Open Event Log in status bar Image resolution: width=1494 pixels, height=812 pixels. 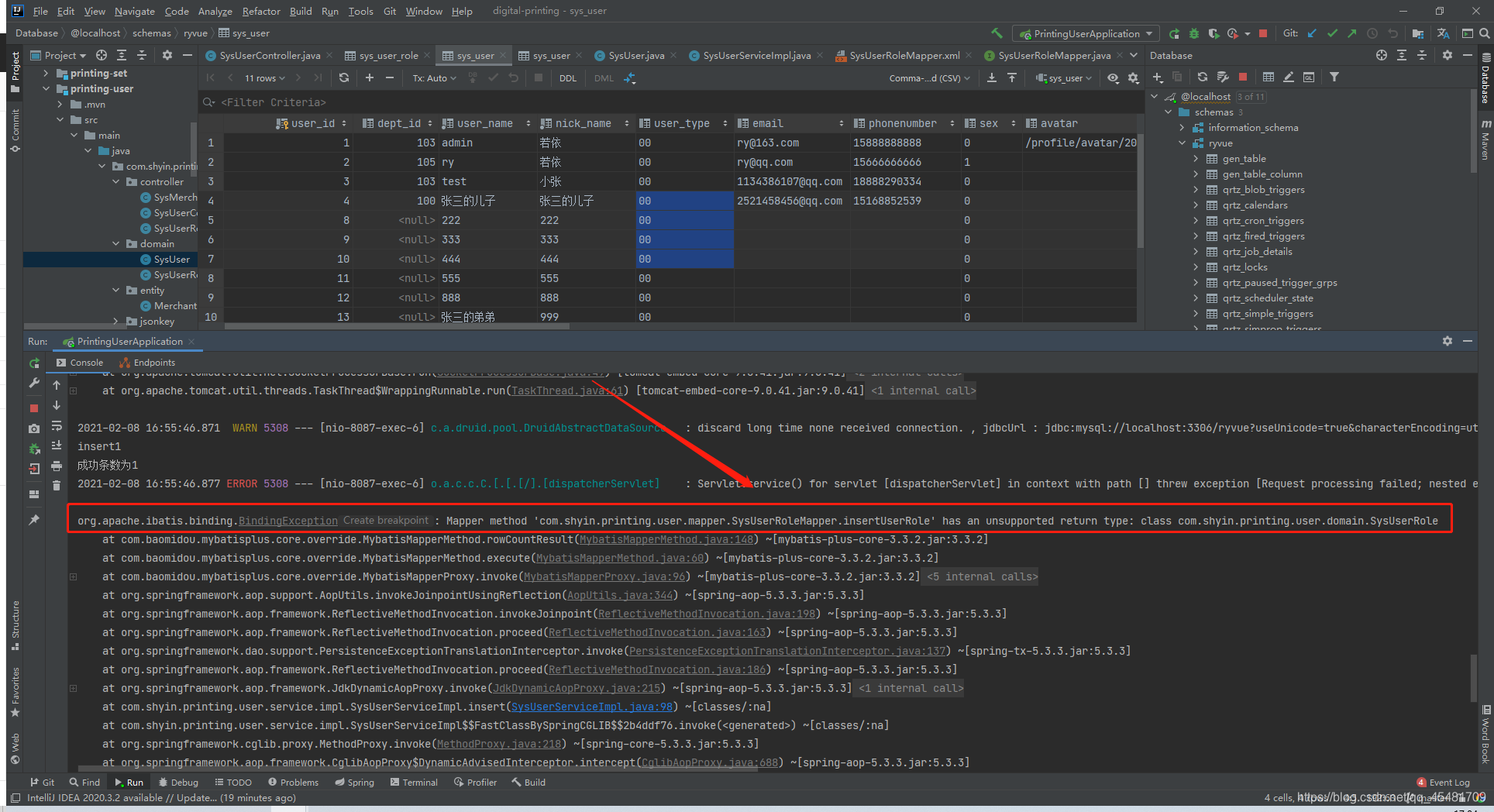click(1443, 783)
